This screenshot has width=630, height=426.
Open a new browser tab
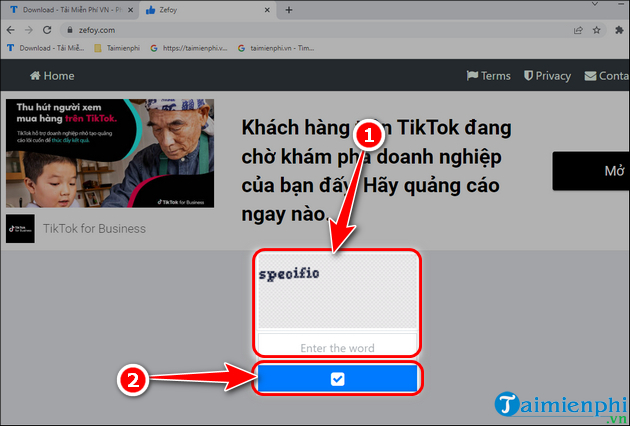(289, 10)
